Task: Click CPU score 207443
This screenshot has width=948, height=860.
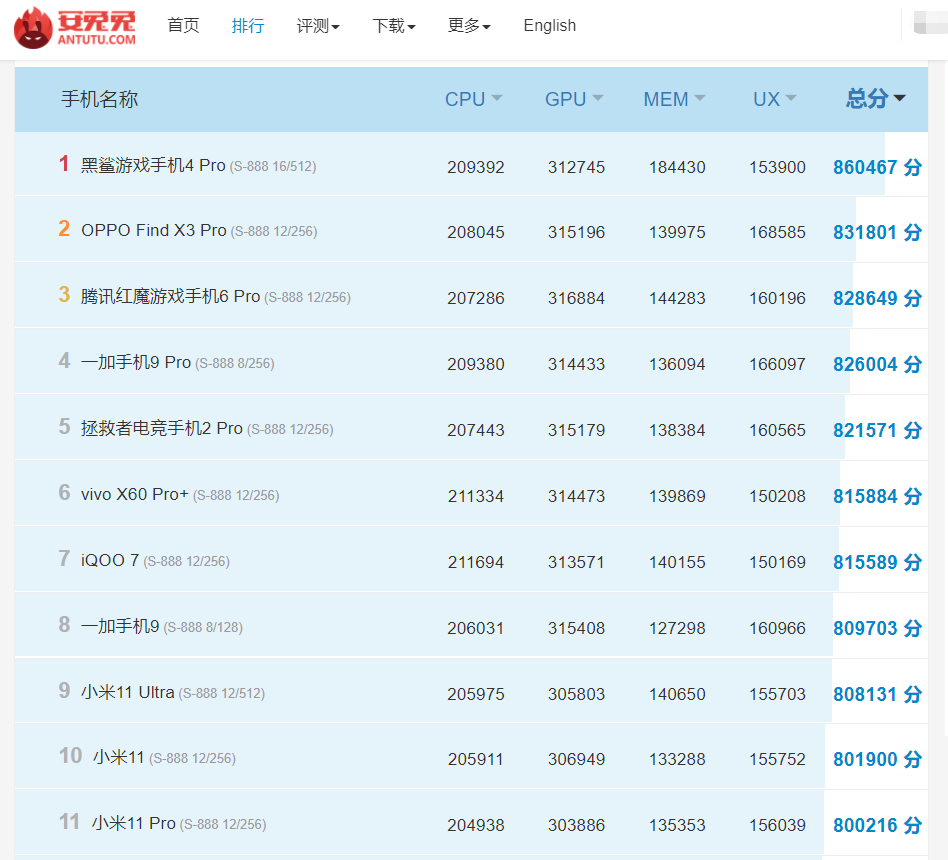Action: (x=476, y=430)
